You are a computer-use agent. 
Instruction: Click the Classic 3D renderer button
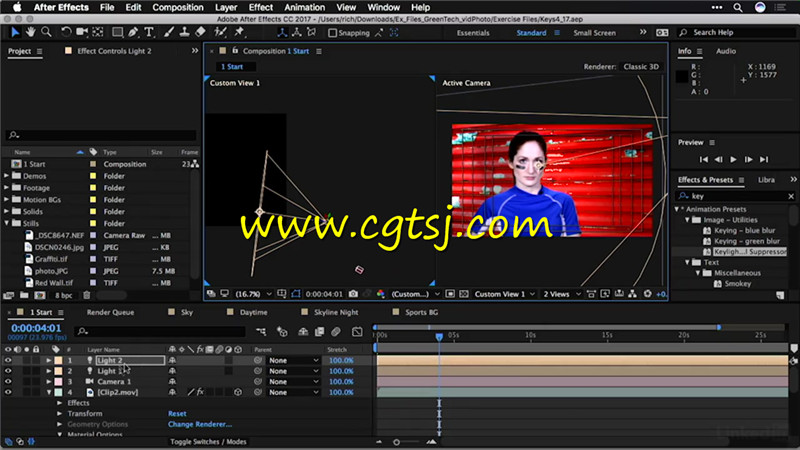[641, 67]
